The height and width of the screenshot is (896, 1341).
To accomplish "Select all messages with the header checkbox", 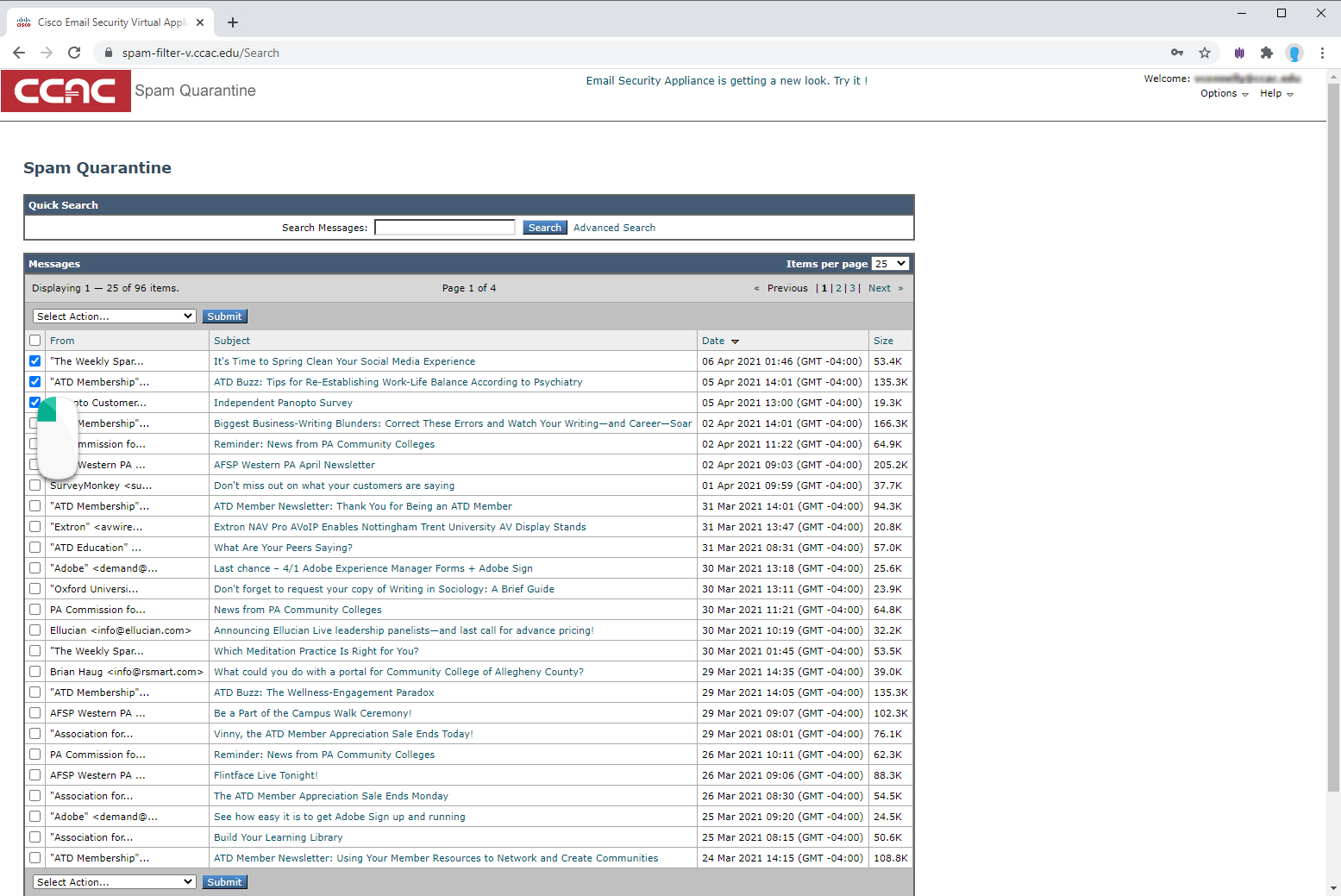I will (x=34, y=340).
